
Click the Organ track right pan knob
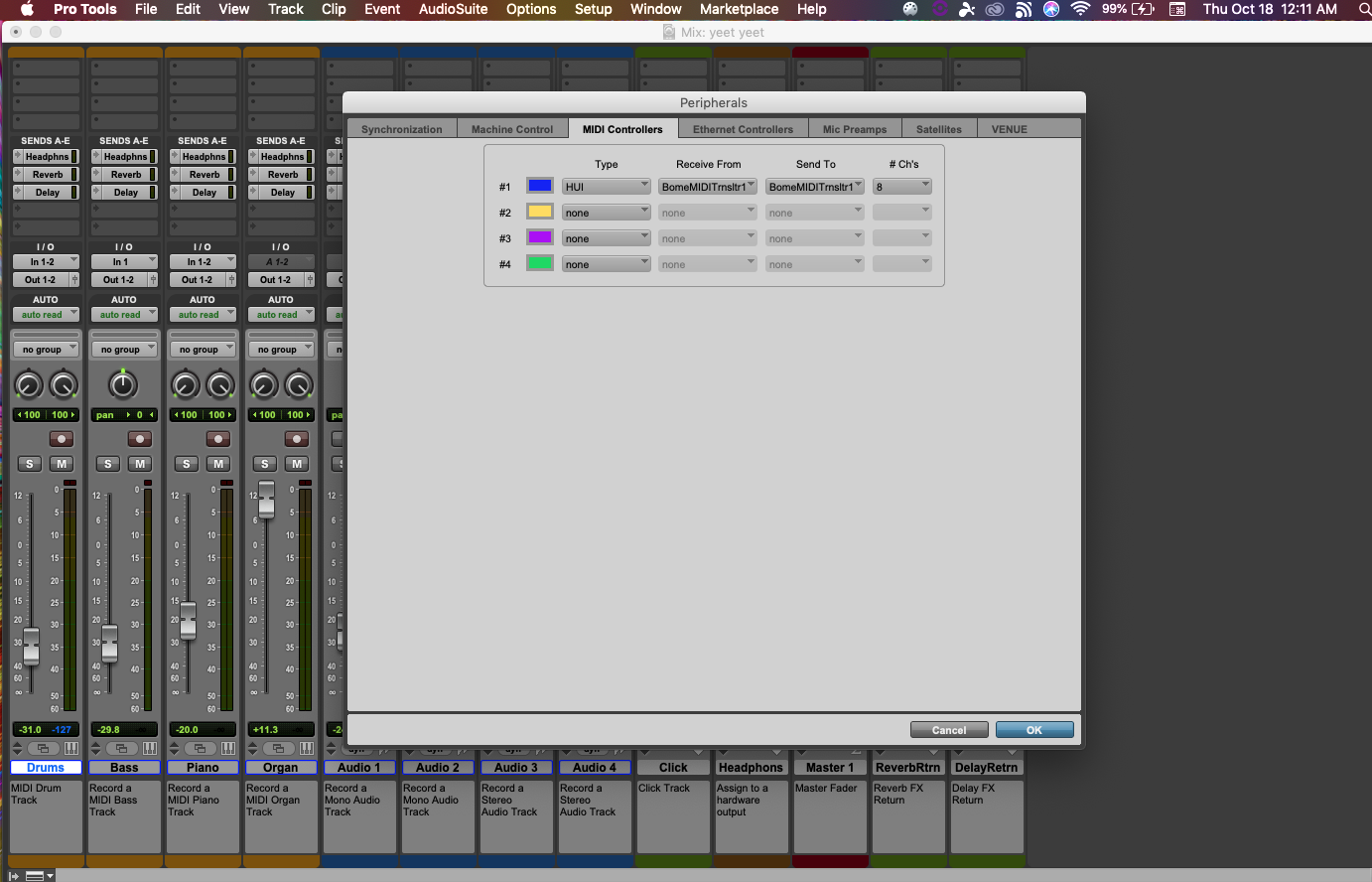[x=299, y=384]
